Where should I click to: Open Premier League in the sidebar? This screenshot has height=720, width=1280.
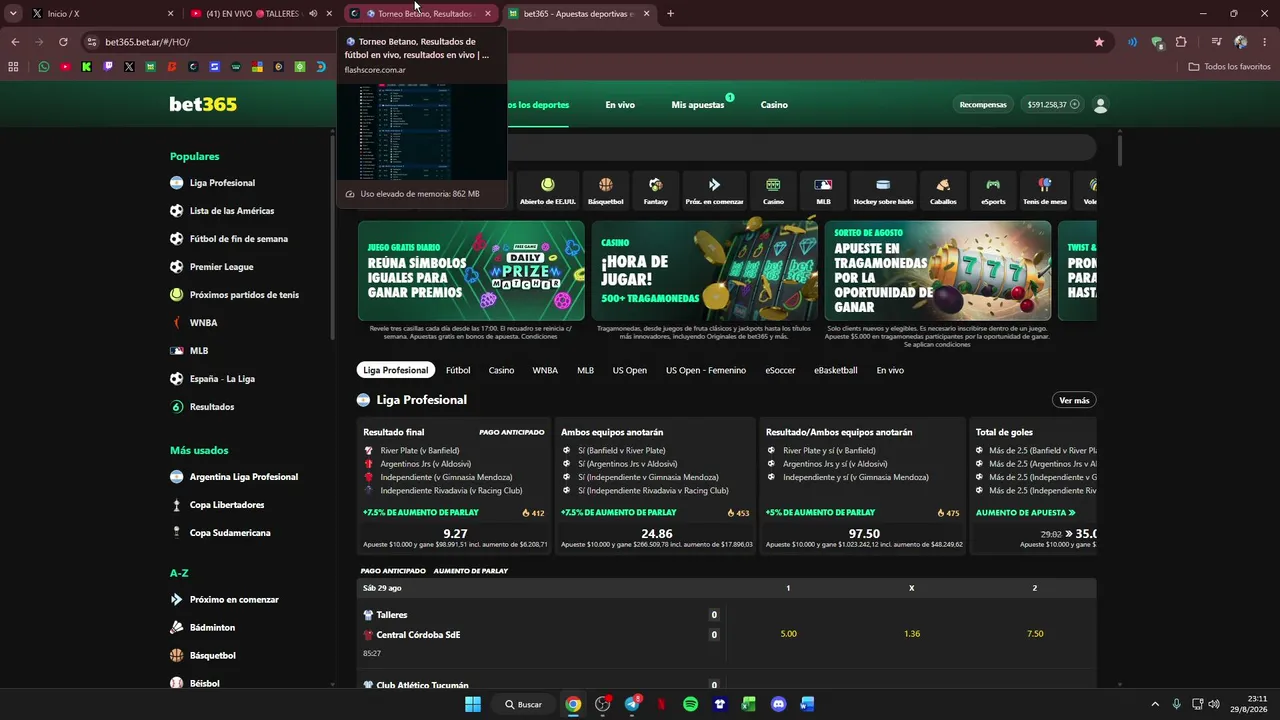coord(221,267)
